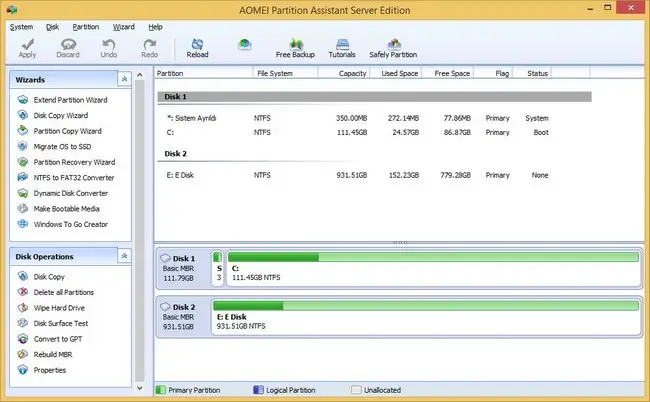The height and width of the screenshot is (402, 650).
Task: Click the Disk Copy Wizard icon
Action: [x=23, y=115]
